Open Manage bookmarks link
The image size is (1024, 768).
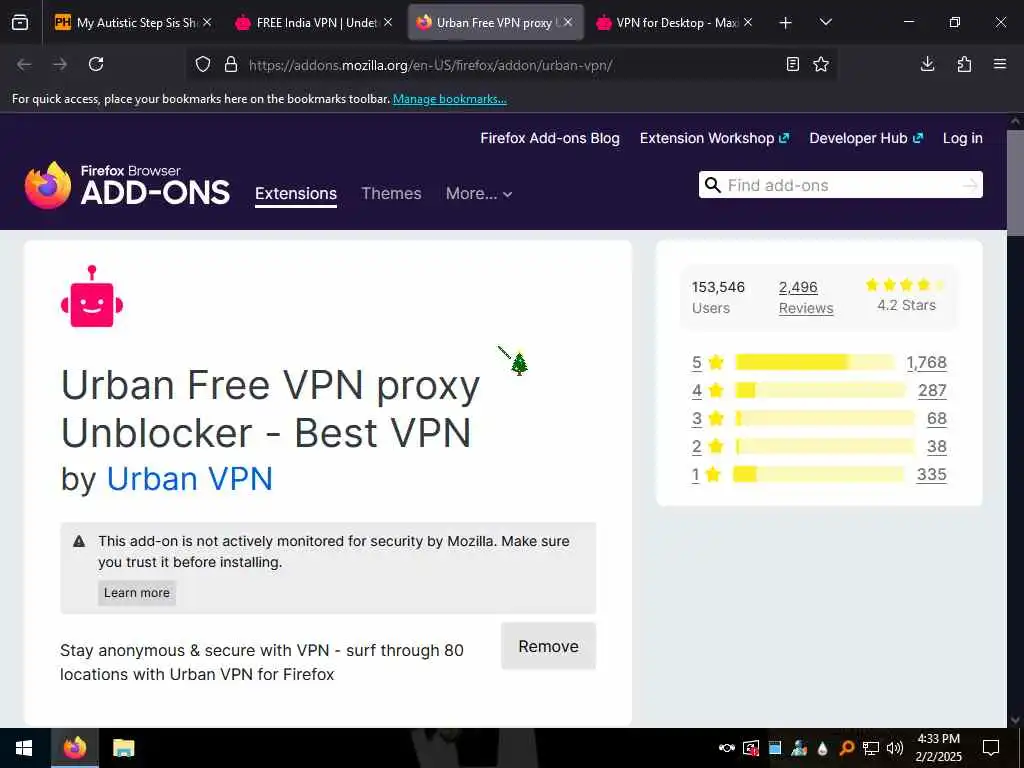coord(449,99)
